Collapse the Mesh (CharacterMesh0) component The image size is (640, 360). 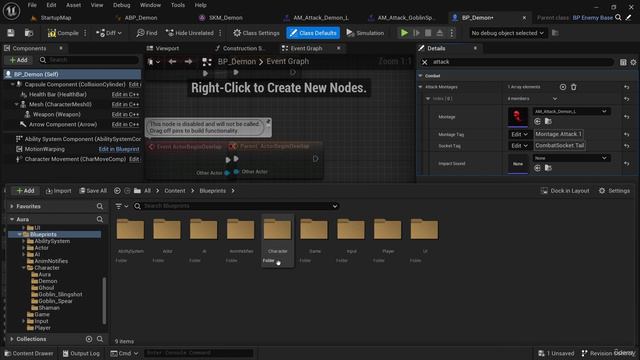pos(16,104)
